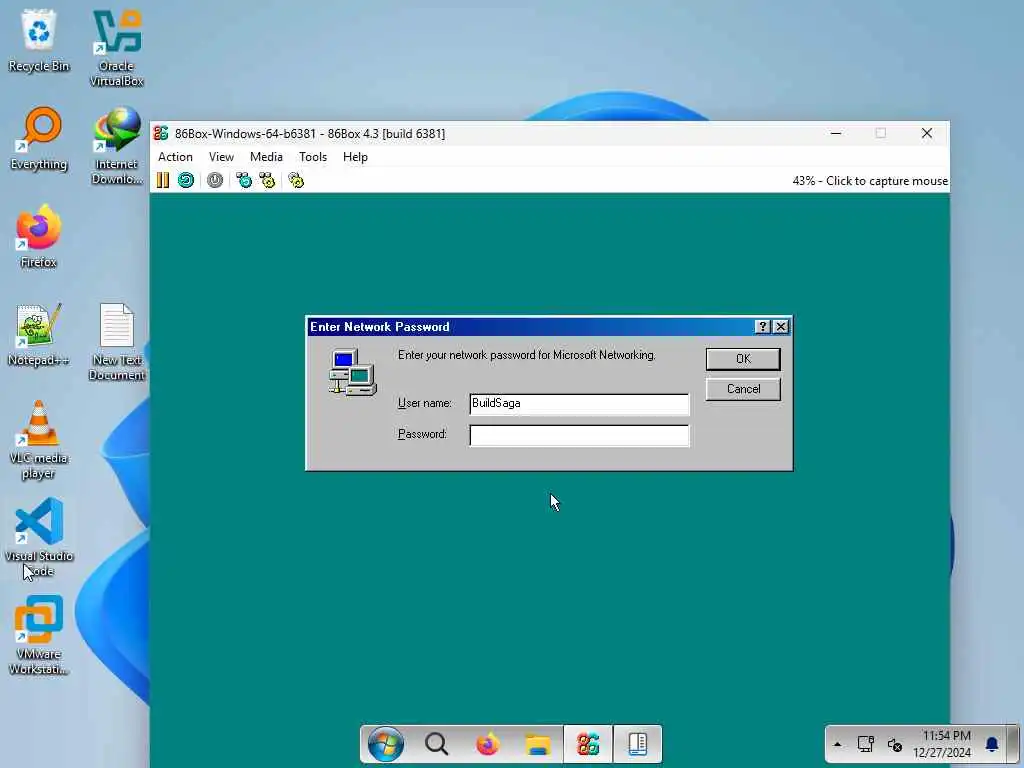Click the 86Box title bar icon
The image size is (1024, 768).
click(161, 133)
